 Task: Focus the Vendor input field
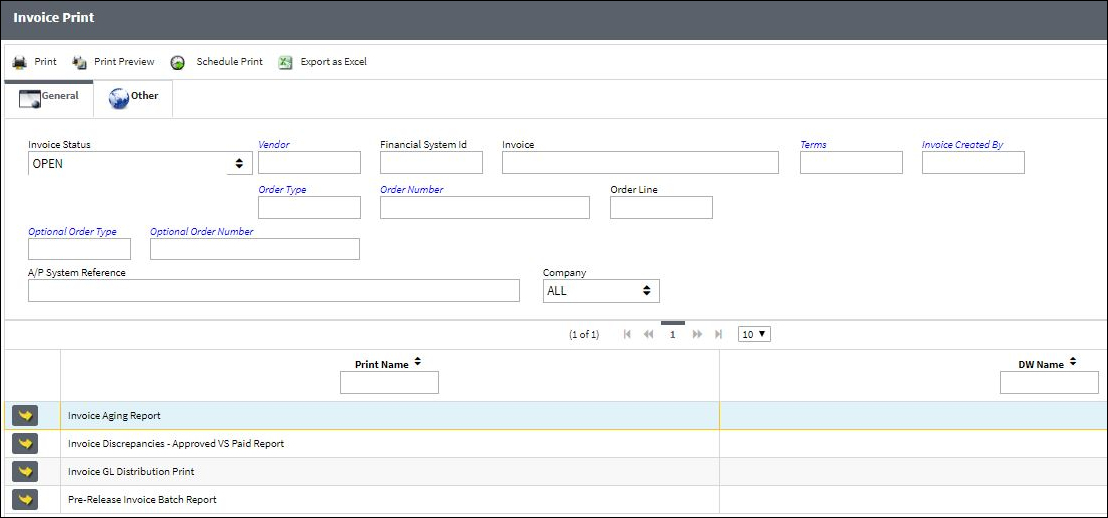(x=310, y=163)
